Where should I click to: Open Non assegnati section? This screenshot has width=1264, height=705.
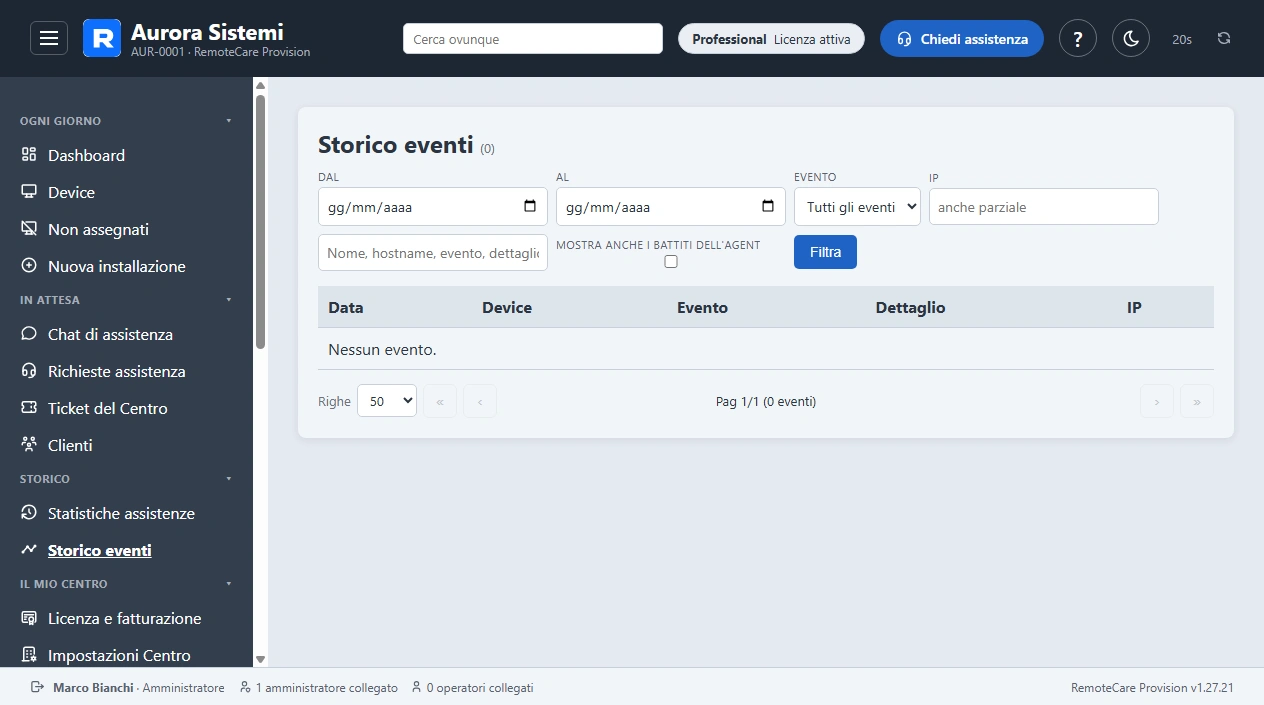[x=98, y=229]
